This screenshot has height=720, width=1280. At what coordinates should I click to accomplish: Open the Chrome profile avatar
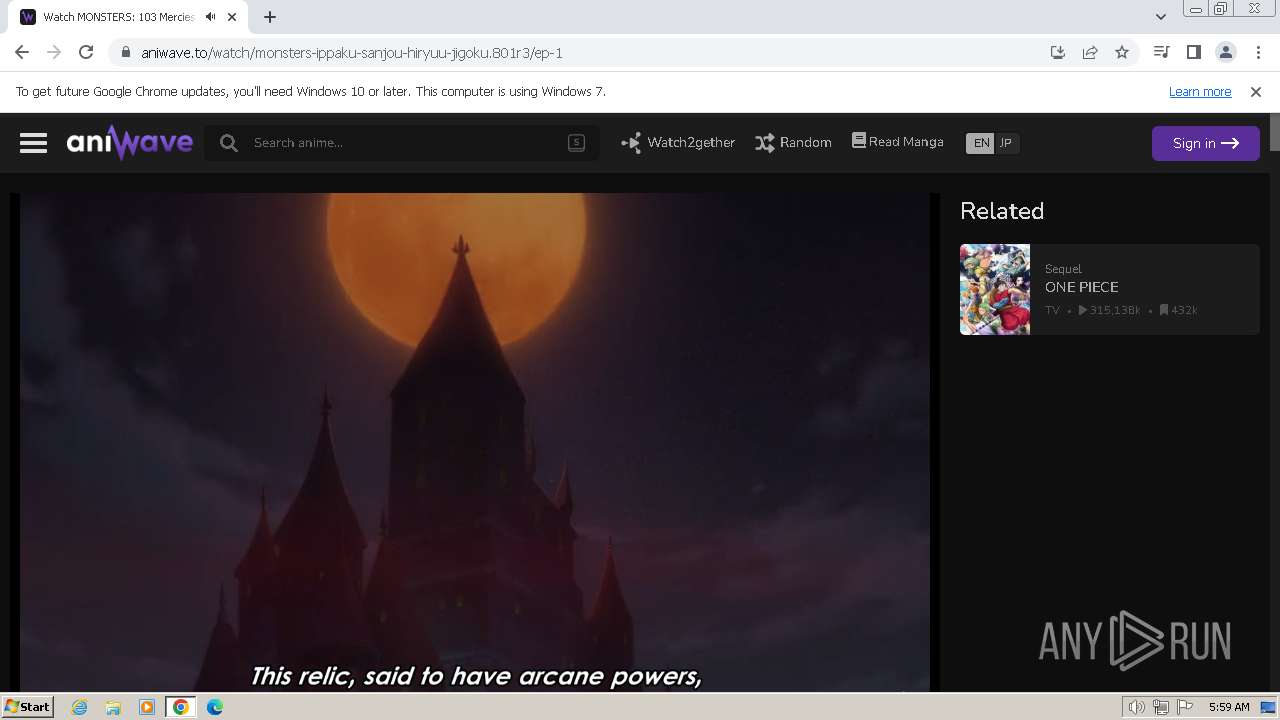click(x=1226, y=53)
